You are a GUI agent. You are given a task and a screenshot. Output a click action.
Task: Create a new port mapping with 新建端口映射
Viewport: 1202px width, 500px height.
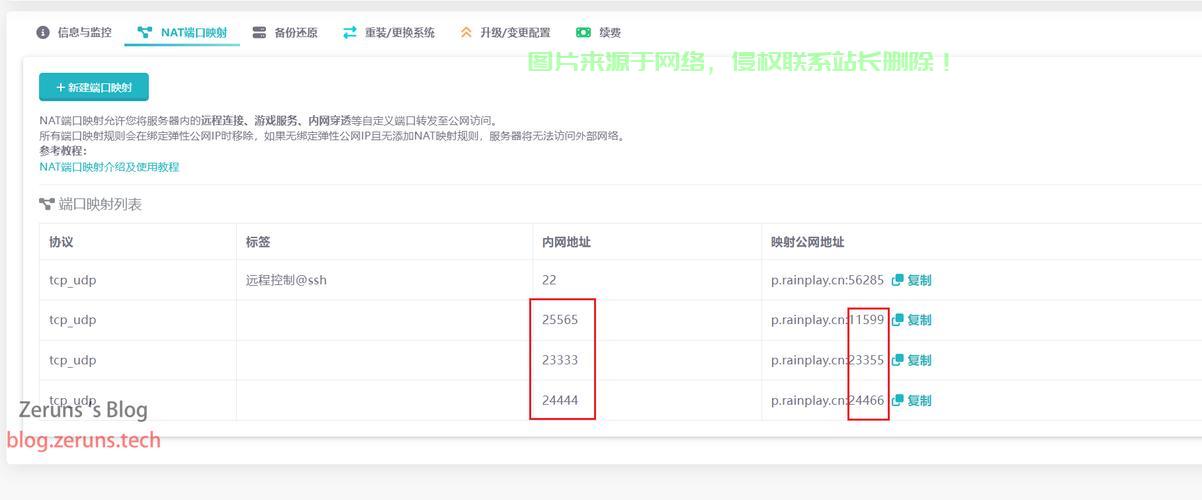click(94, 87)
